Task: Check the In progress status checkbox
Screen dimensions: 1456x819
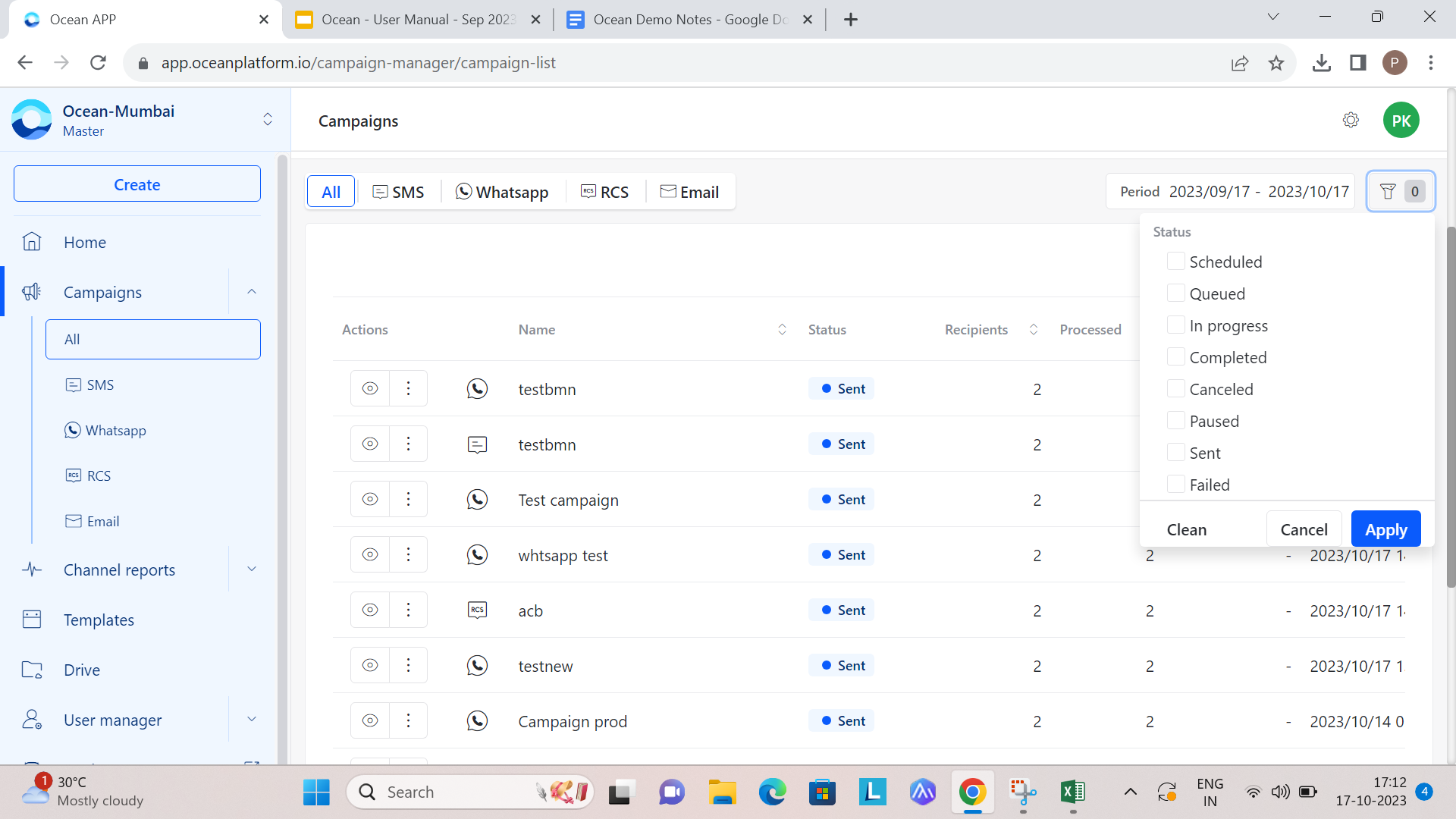Action: click(1175, 325)
